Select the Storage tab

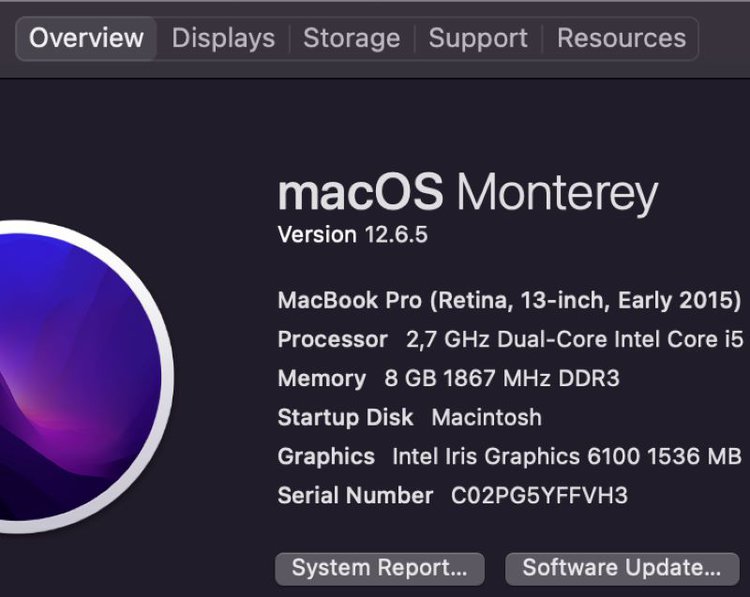(x=352, y=38)
